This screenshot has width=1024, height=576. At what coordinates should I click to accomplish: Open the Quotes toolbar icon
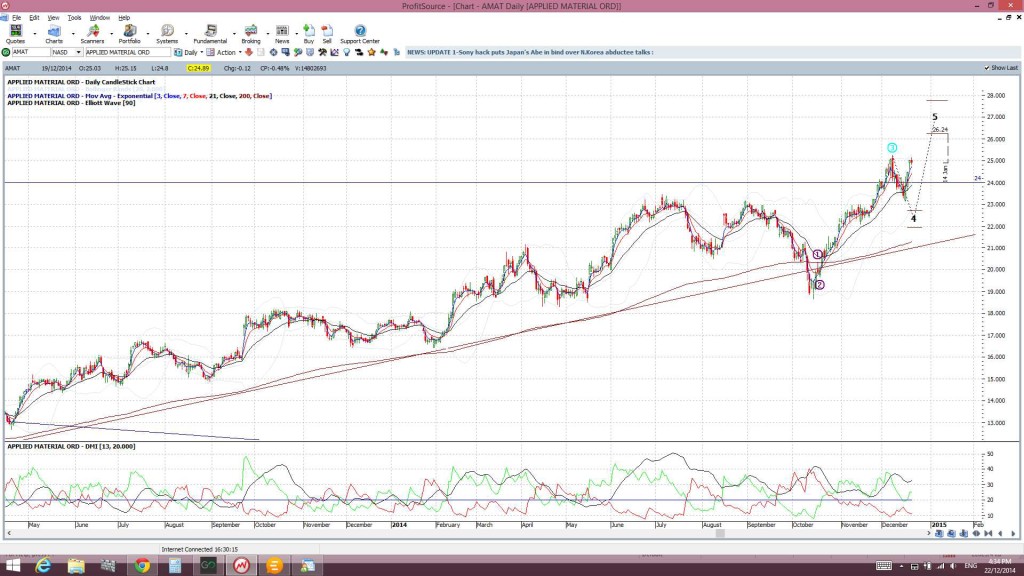click(x=15, y=31)
